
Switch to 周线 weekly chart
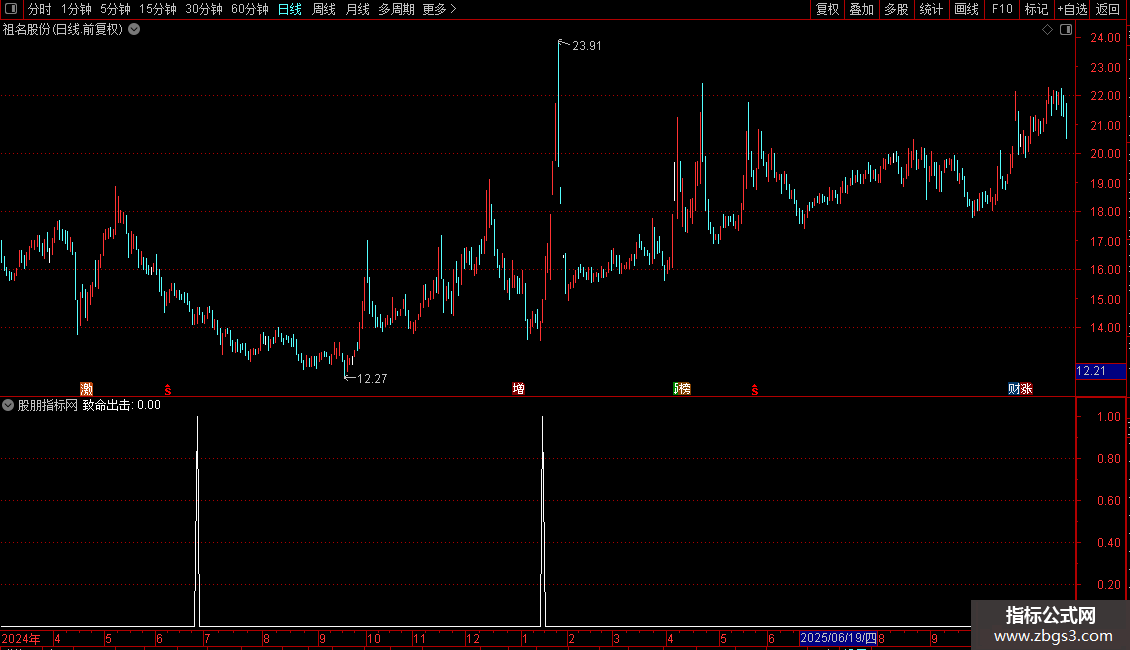click(324, 9)
